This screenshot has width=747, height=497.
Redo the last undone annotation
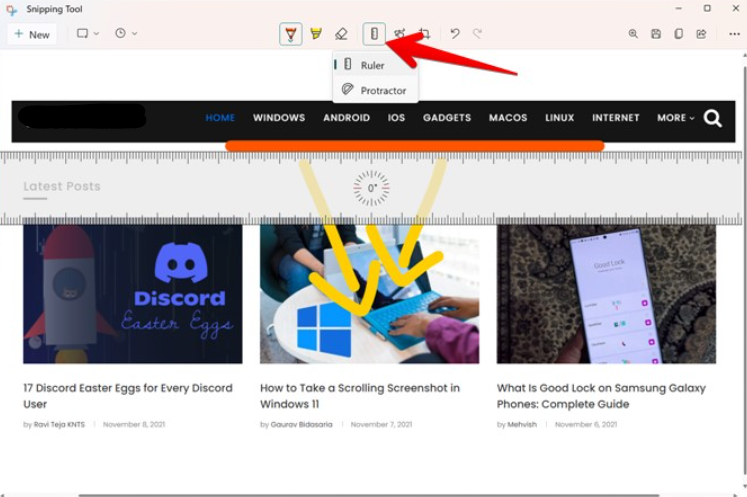coord(477,34)
